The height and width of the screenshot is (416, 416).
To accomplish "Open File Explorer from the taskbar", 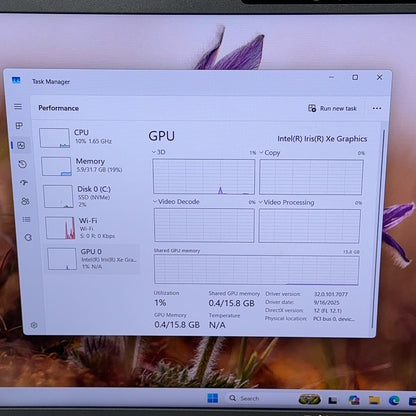I will 374,399.
